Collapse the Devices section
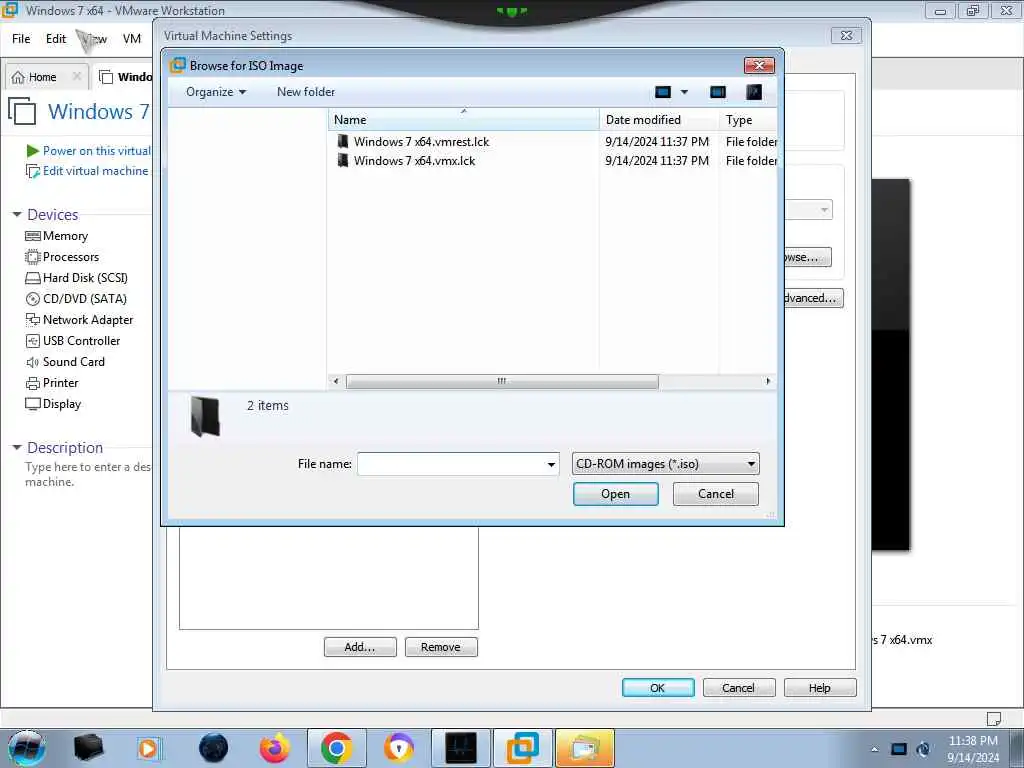The height and width of the screenshot is (768, 1024). (x=17, y=214)
